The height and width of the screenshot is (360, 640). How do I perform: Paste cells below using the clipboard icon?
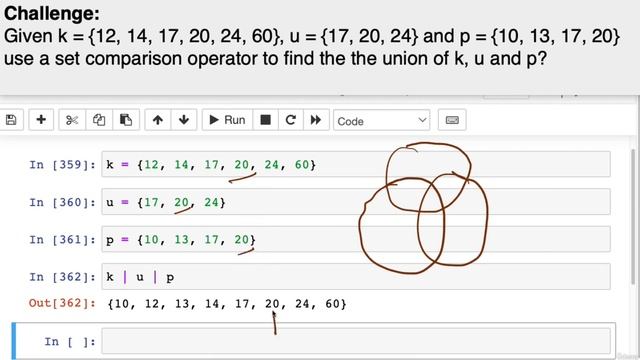[x=126, y=120]
